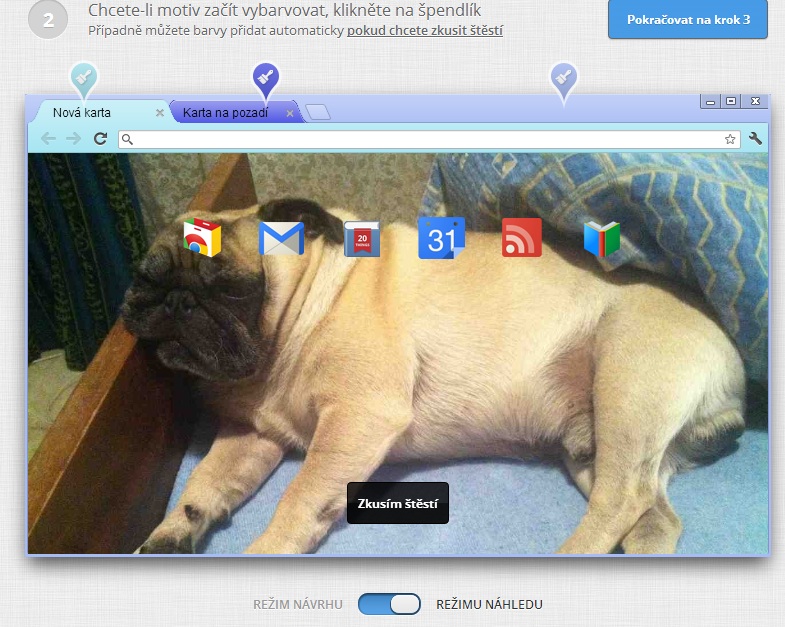Viewport: 785px width, 627px height.
Task: Click the pokud chcete zkusit štěstí link
Action: coord(425,31)
